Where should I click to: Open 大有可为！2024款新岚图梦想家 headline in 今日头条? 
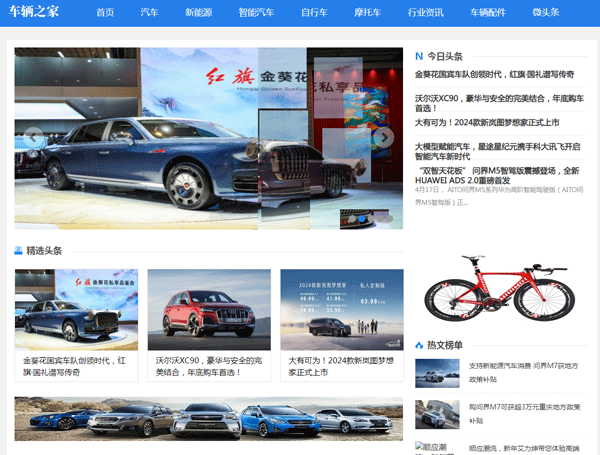(x=487, y=122)
